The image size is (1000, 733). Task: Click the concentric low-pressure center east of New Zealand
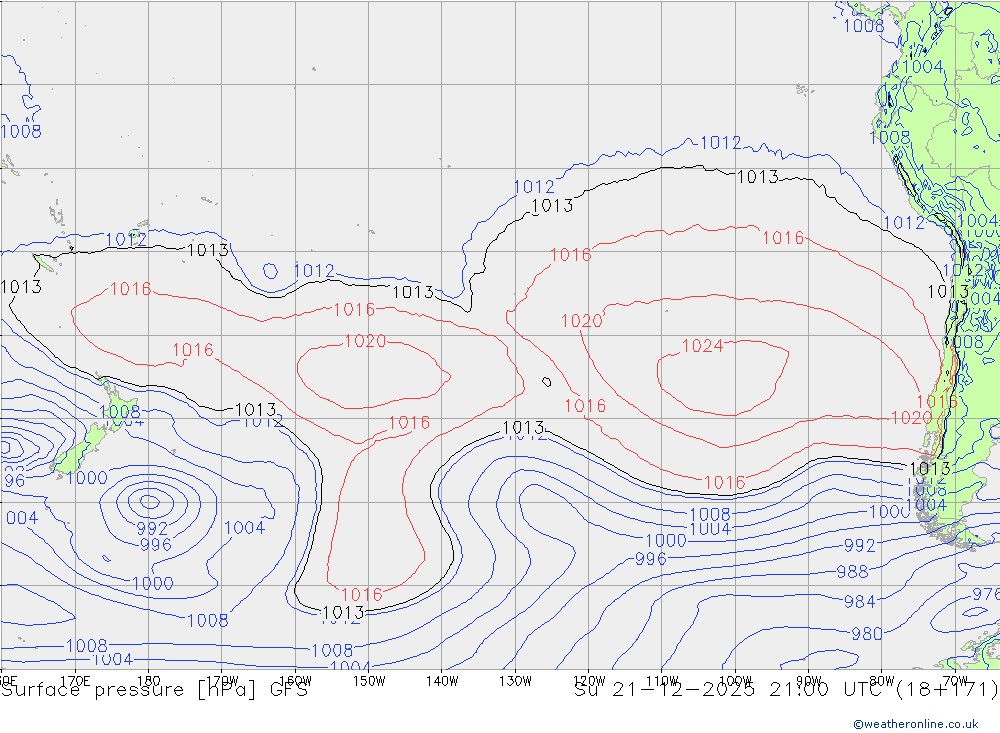pyautogui.click(x=149, y=501)
